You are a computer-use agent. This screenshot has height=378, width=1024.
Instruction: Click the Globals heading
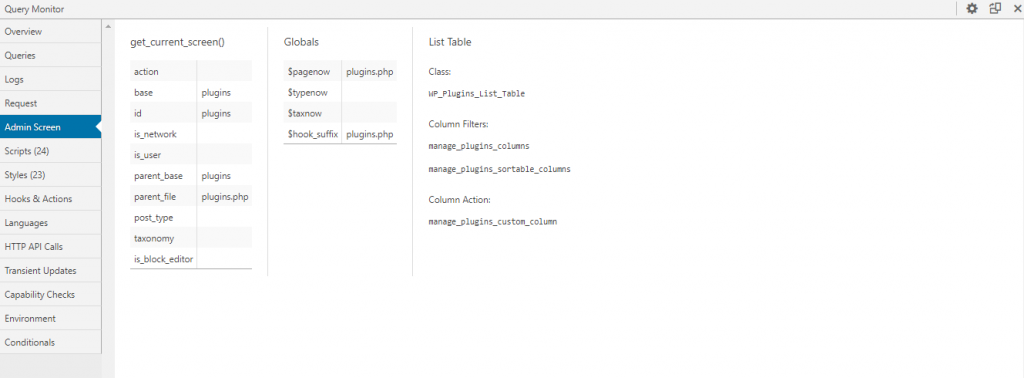coord(301,42)
